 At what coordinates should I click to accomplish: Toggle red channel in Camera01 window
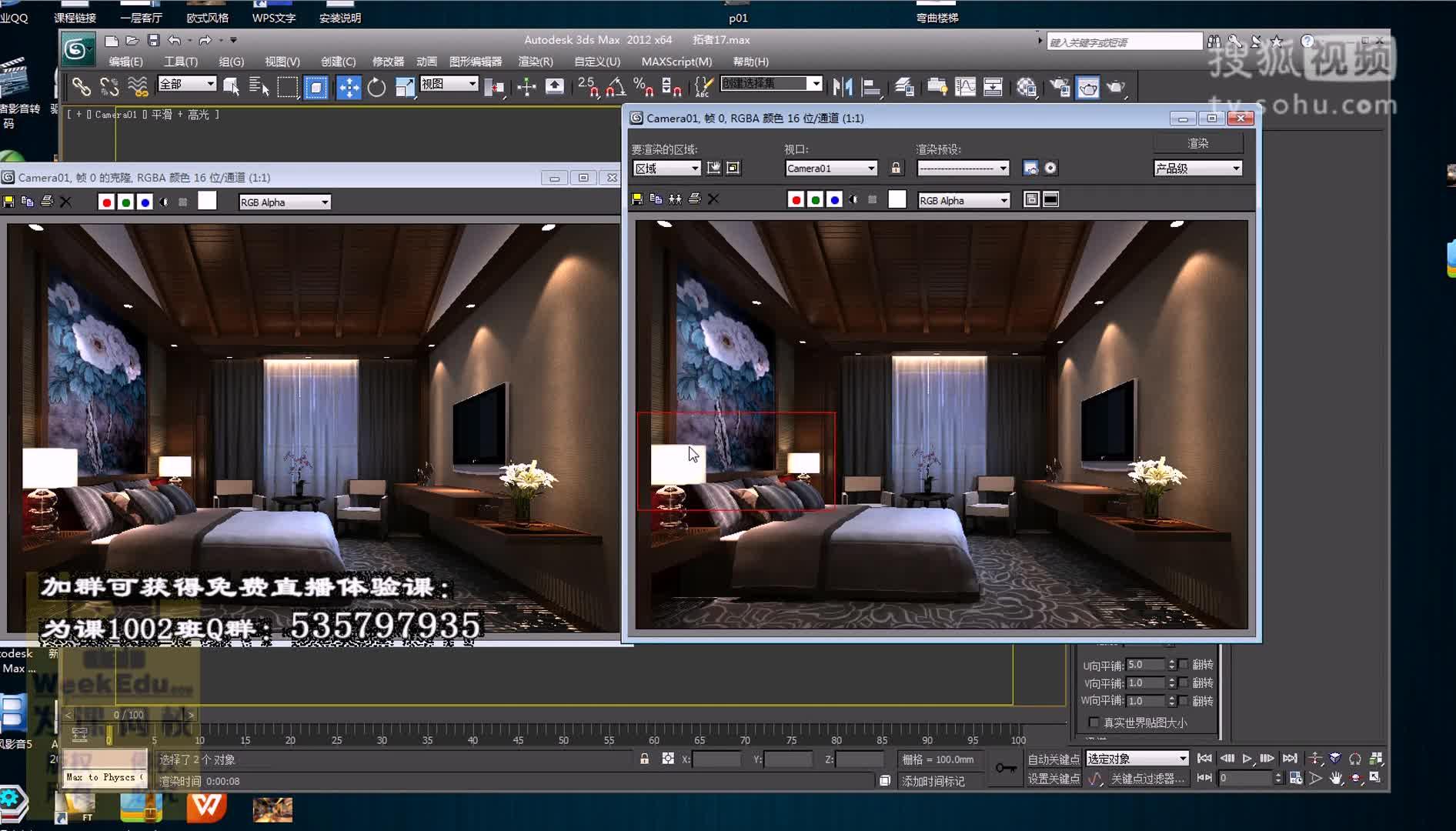(796, 200)
